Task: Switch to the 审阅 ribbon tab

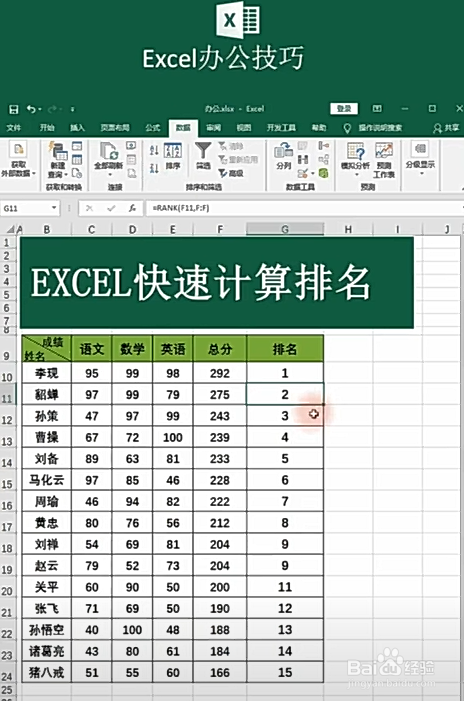Action: click(213, 128)
